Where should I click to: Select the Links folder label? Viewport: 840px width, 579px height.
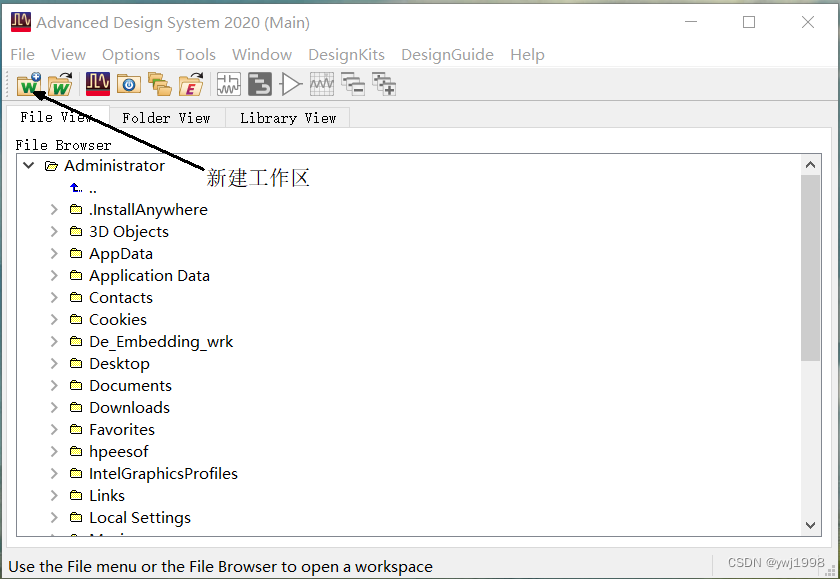tap(107, 495)
